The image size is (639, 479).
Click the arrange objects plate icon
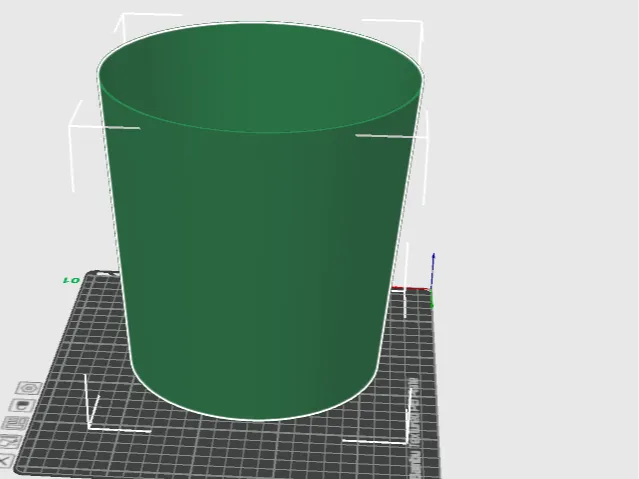(x=17, y=424)
